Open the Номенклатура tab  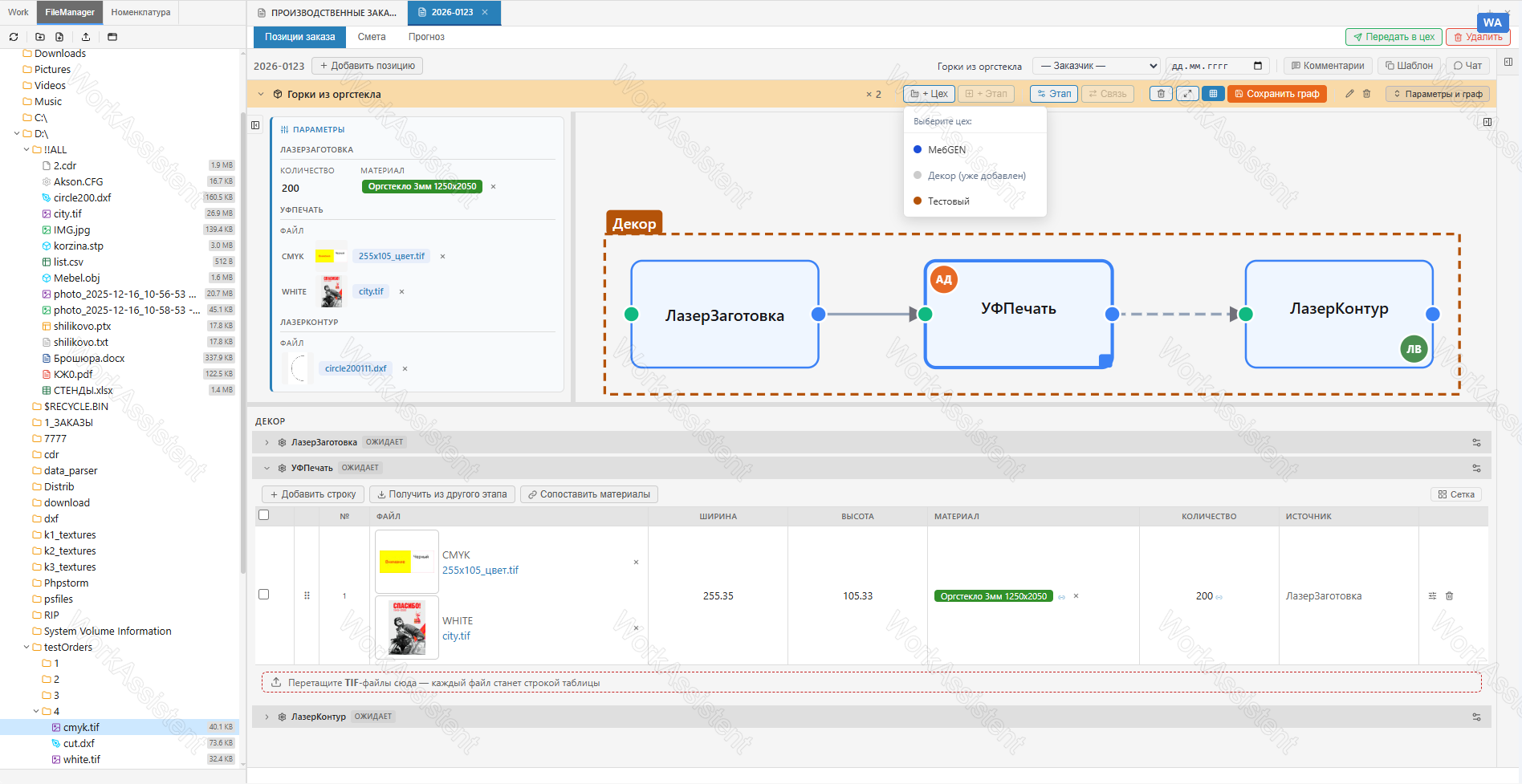point(140,12)
